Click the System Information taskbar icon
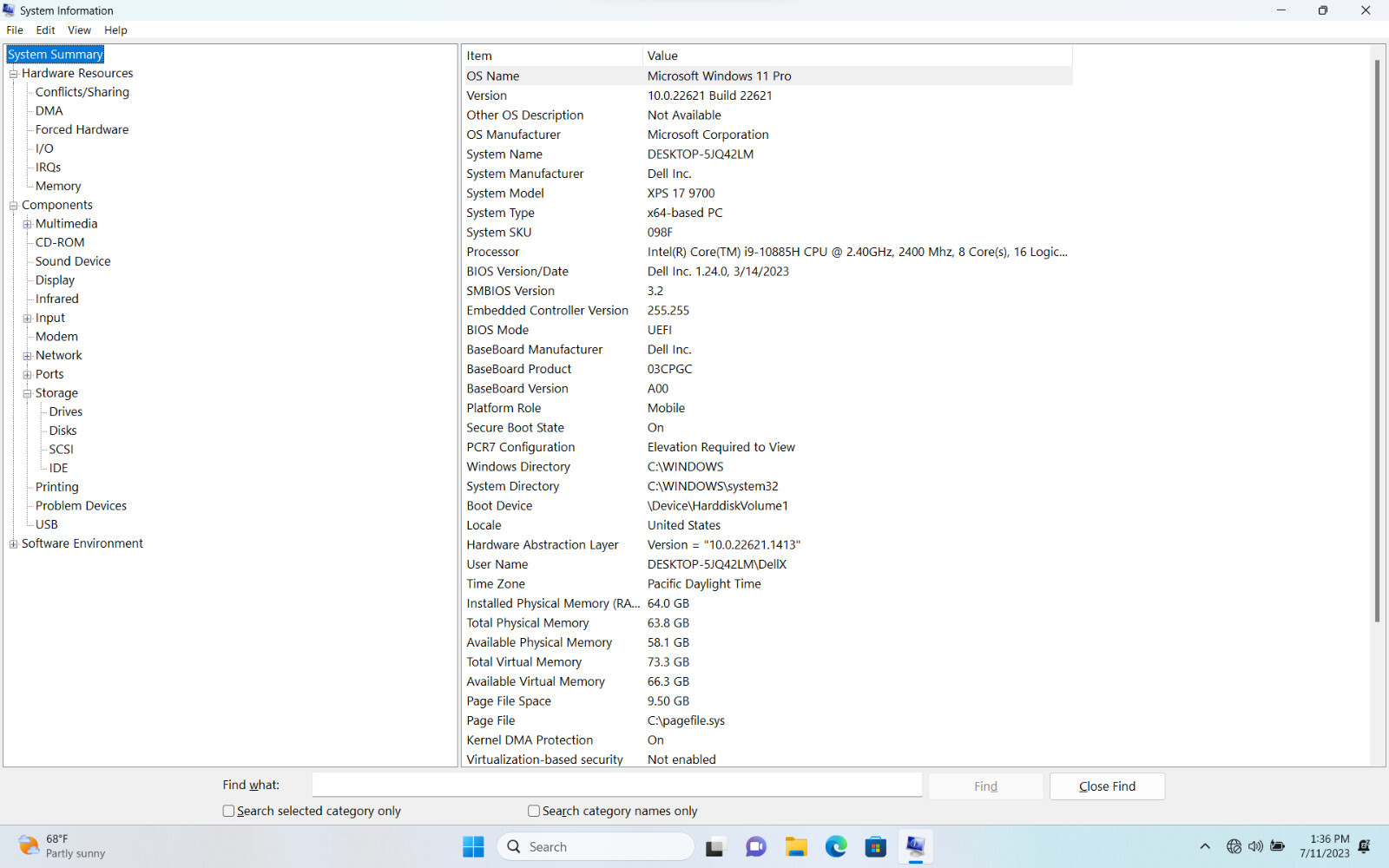Screen dimensions: 1389x868 (916, 846)
